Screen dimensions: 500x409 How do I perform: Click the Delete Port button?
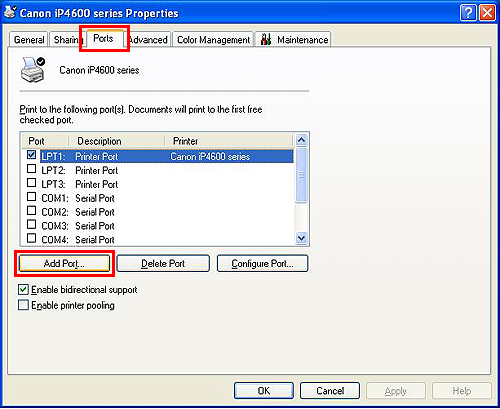coord(163,264)
